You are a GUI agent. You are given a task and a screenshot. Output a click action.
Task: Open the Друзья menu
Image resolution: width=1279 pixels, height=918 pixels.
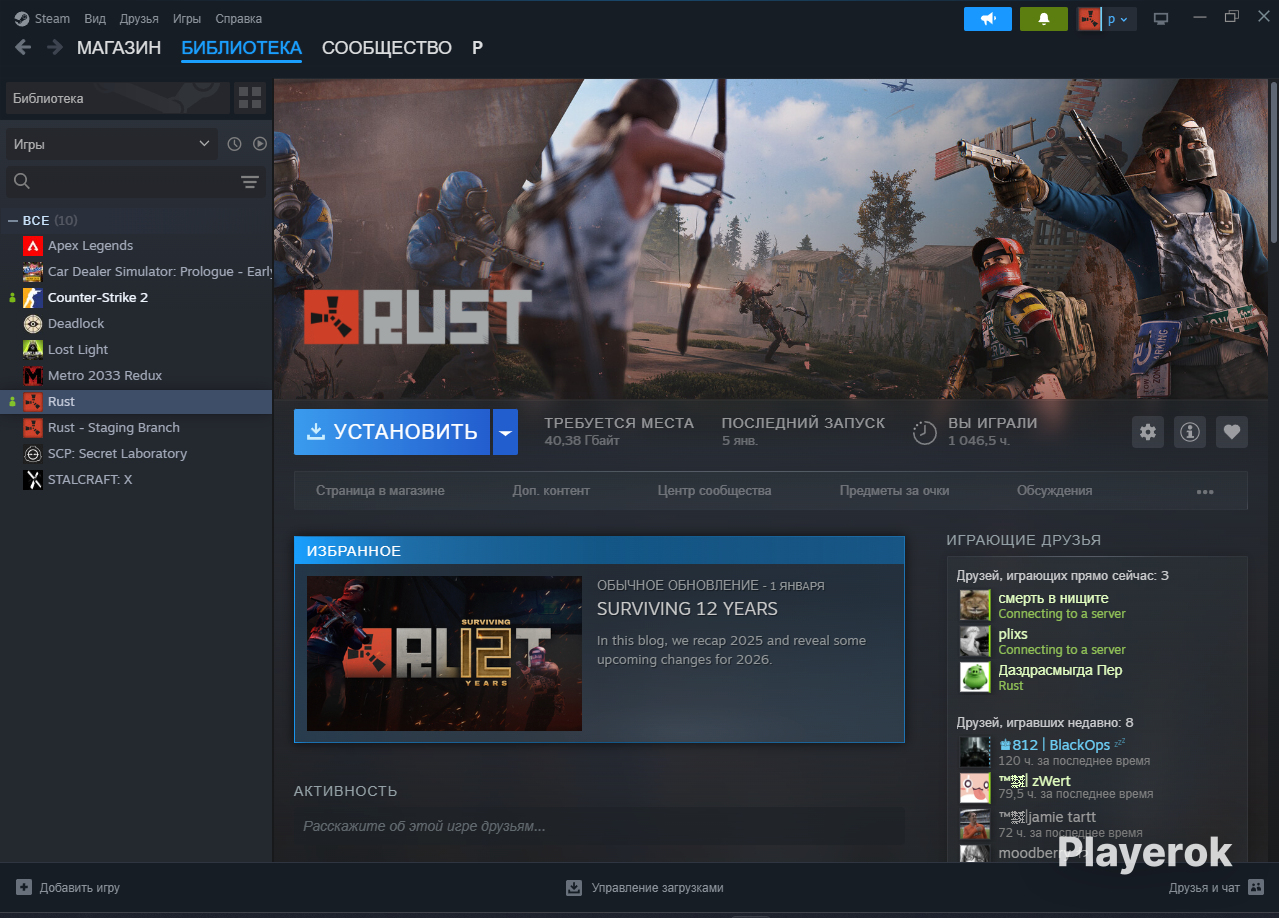pos(139,19)
